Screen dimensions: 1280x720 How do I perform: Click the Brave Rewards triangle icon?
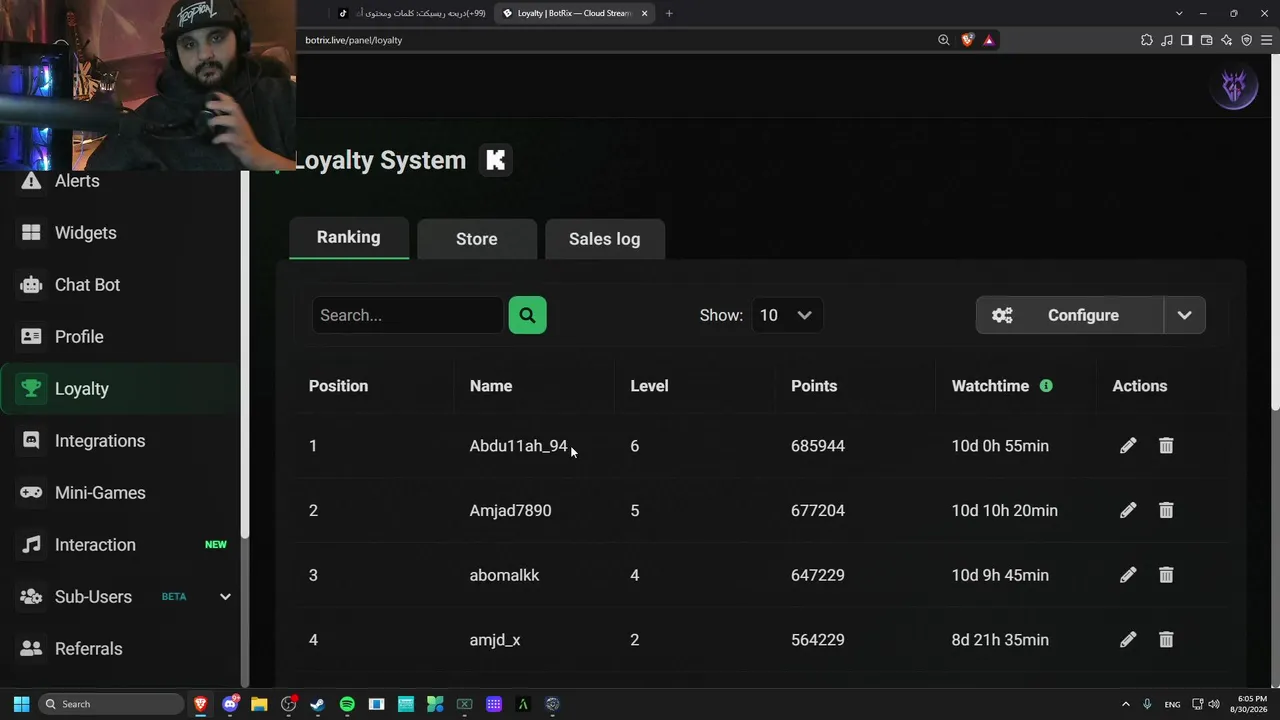coord(989,40)
